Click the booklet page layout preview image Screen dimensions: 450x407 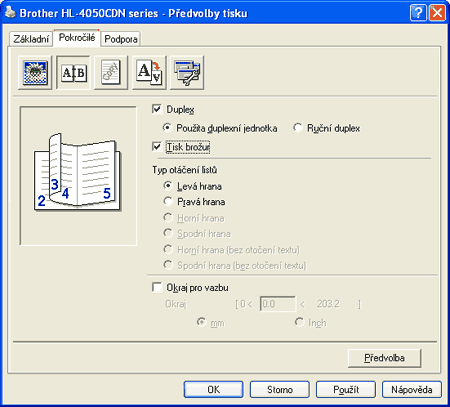78,172
